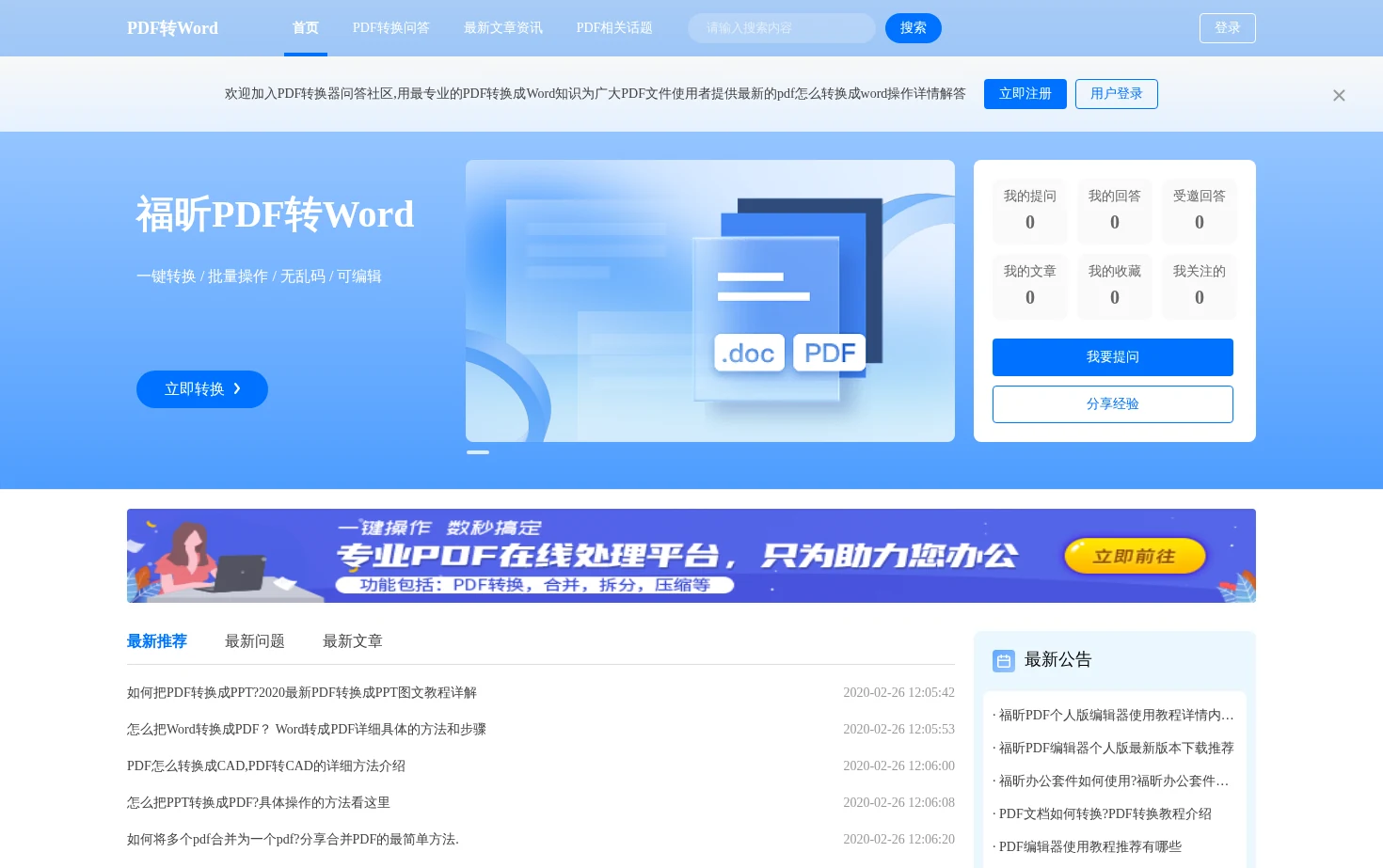Switch to the 最新问题 tab
1383x868 pixels.
(x=255, y=641)
